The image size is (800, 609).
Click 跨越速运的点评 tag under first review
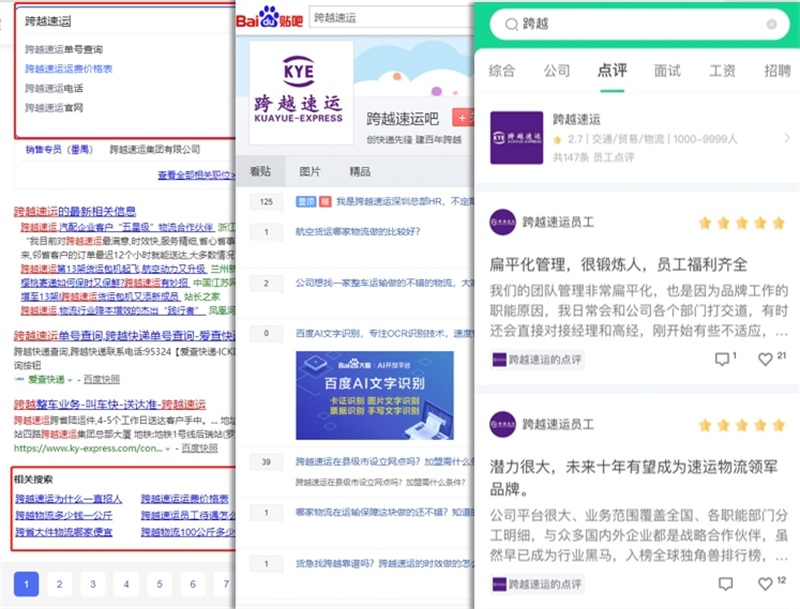pos(537,360)
